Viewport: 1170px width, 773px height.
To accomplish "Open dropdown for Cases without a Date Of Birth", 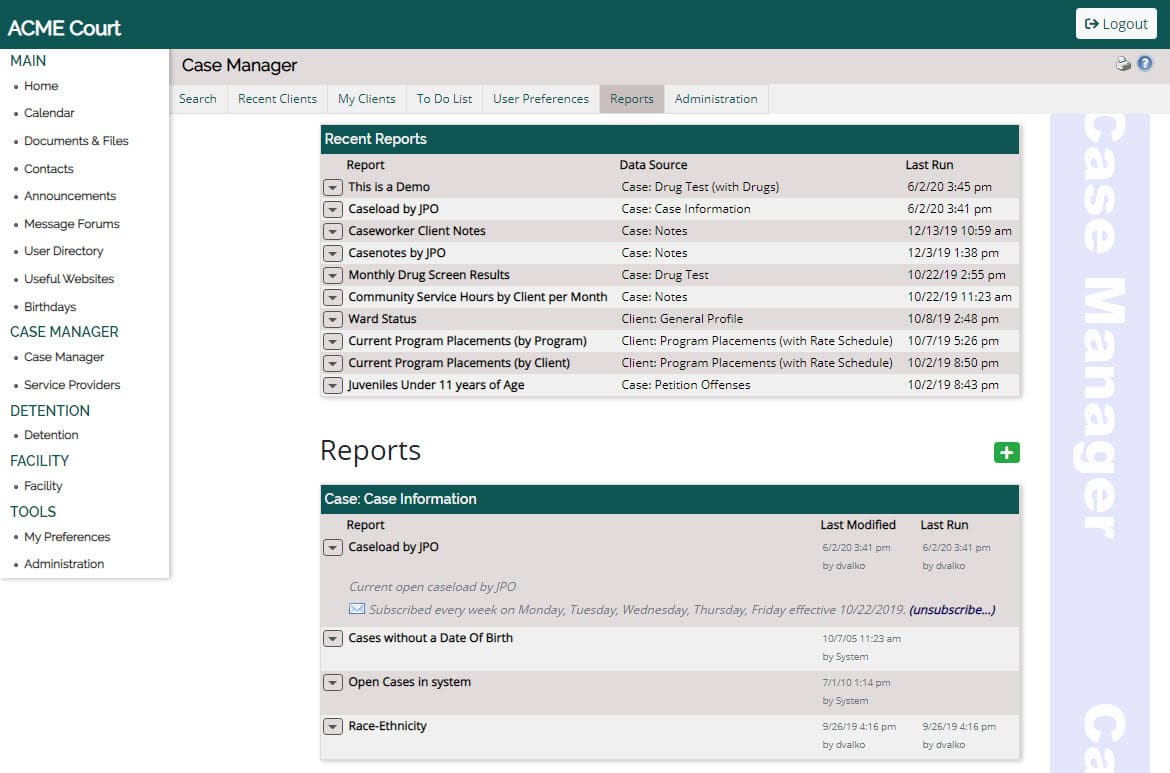I will 333,639.
